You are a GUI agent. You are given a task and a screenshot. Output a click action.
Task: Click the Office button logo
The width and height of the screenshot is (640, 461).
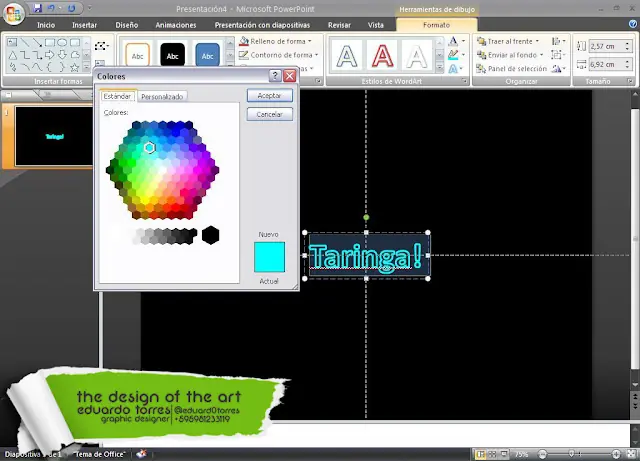tap(13, 13)
